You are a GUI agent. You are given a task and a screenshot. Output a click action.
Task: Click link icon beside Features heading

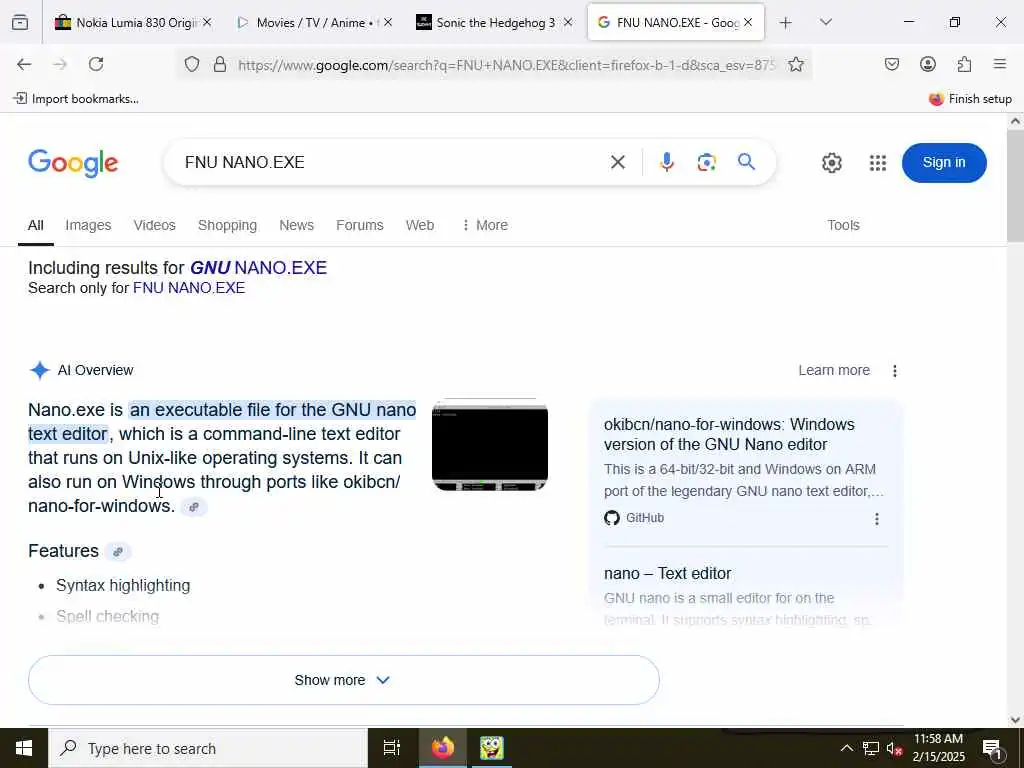pyautogui.click(x=118, y=552)
